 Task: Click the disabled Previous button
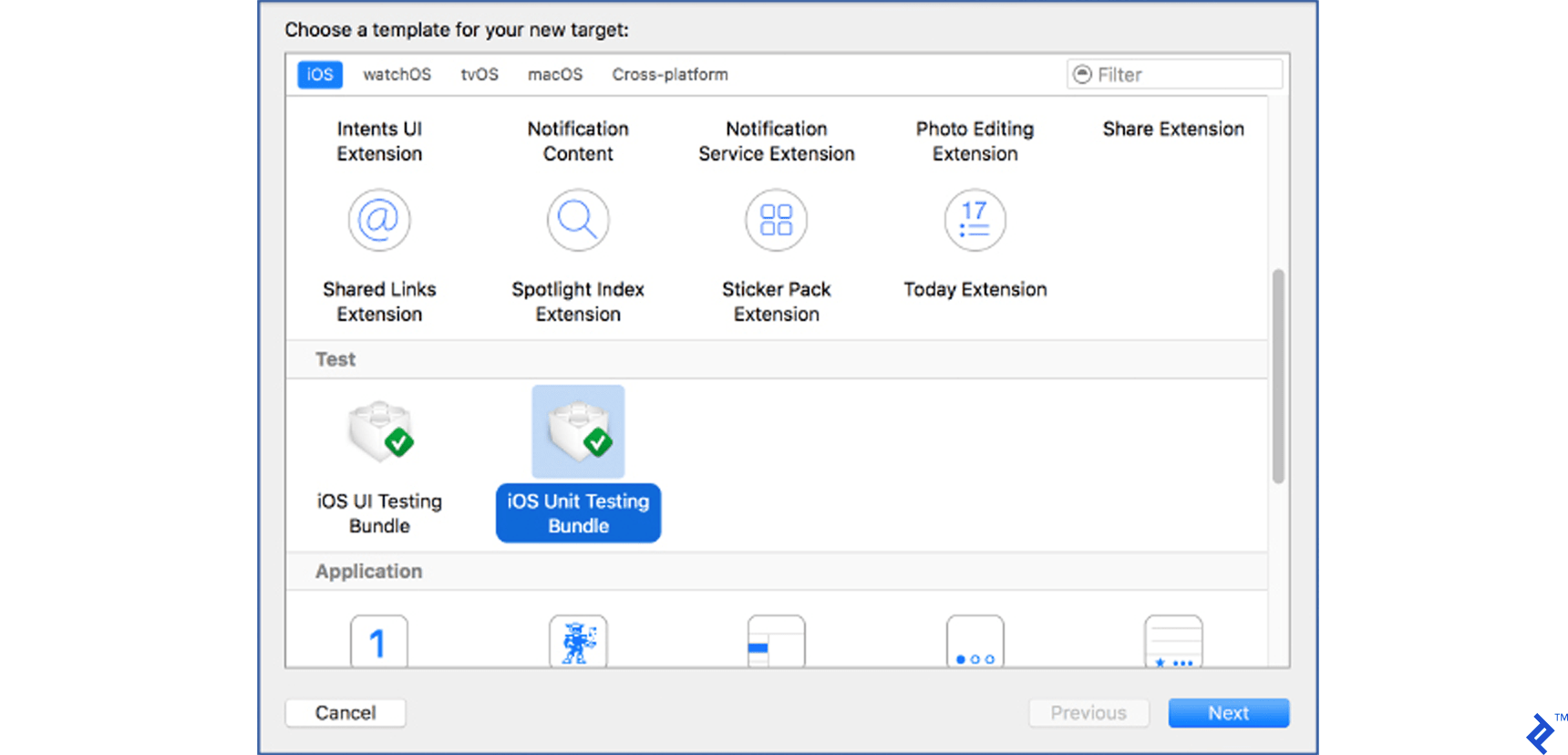(1088, 713)
